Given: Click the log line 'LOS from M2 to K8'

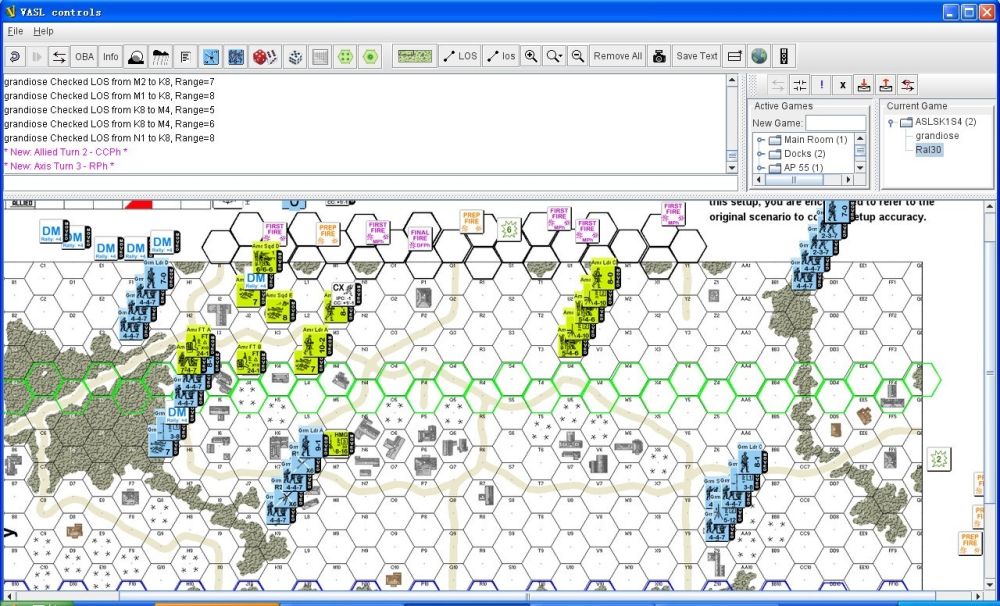Looking at the screenshot, I should pyautogui.click(x=109, y=82).
